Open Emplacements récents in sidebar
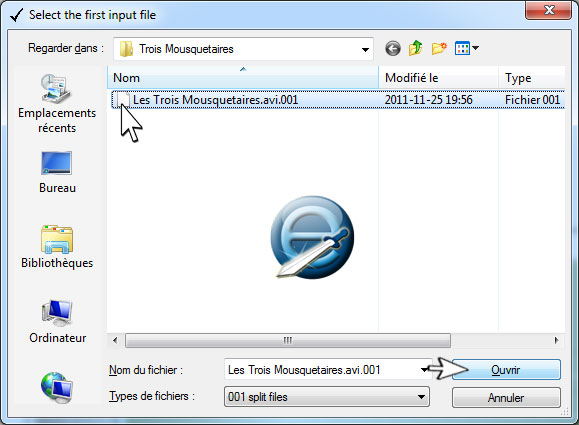The height and width of the screenshot is (425, 579). pos(57,103)
